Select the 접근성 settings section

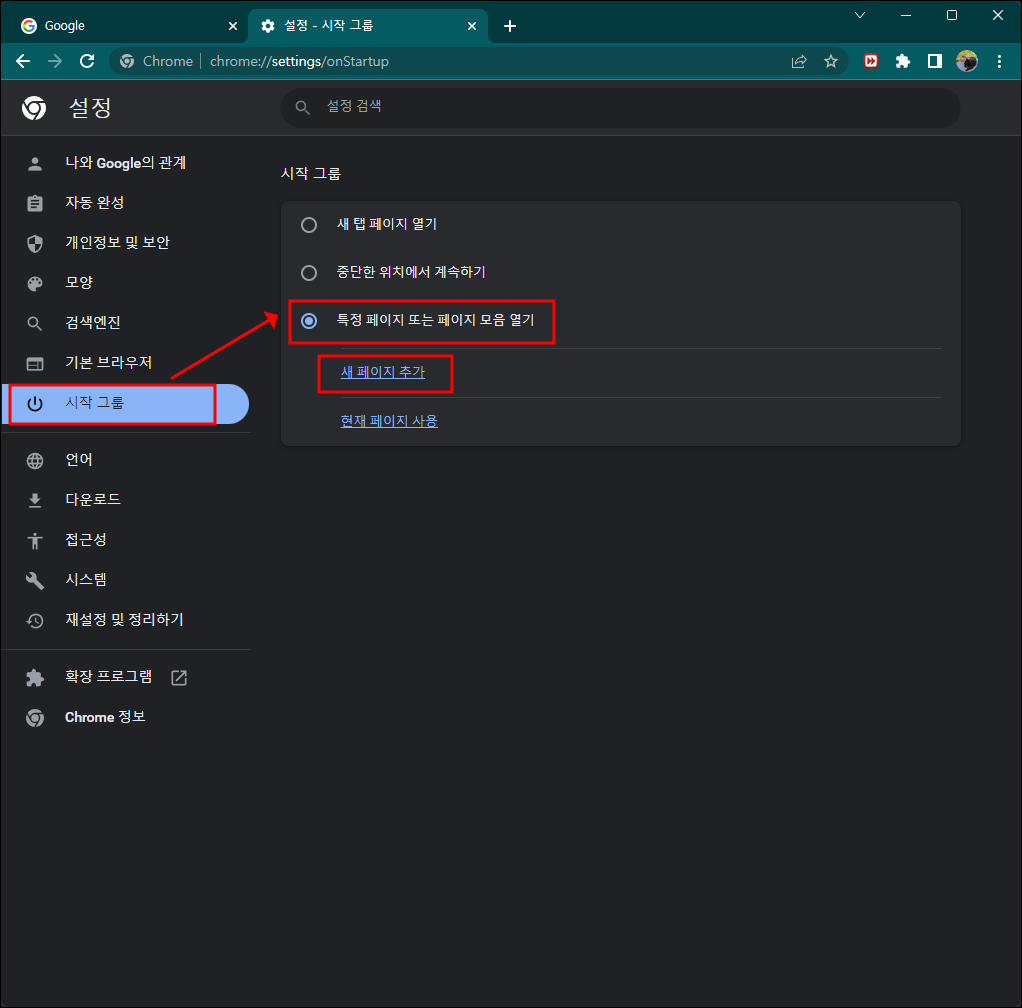86,539
